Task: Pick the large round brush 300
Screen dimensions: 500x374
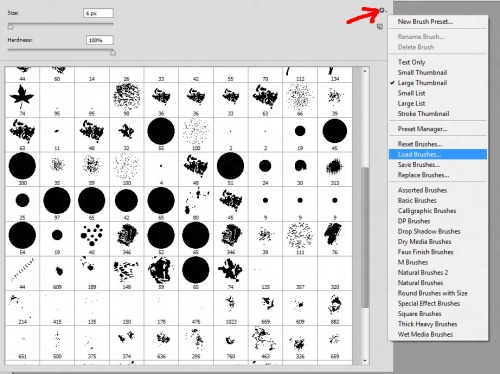Action: pos(22,169)
